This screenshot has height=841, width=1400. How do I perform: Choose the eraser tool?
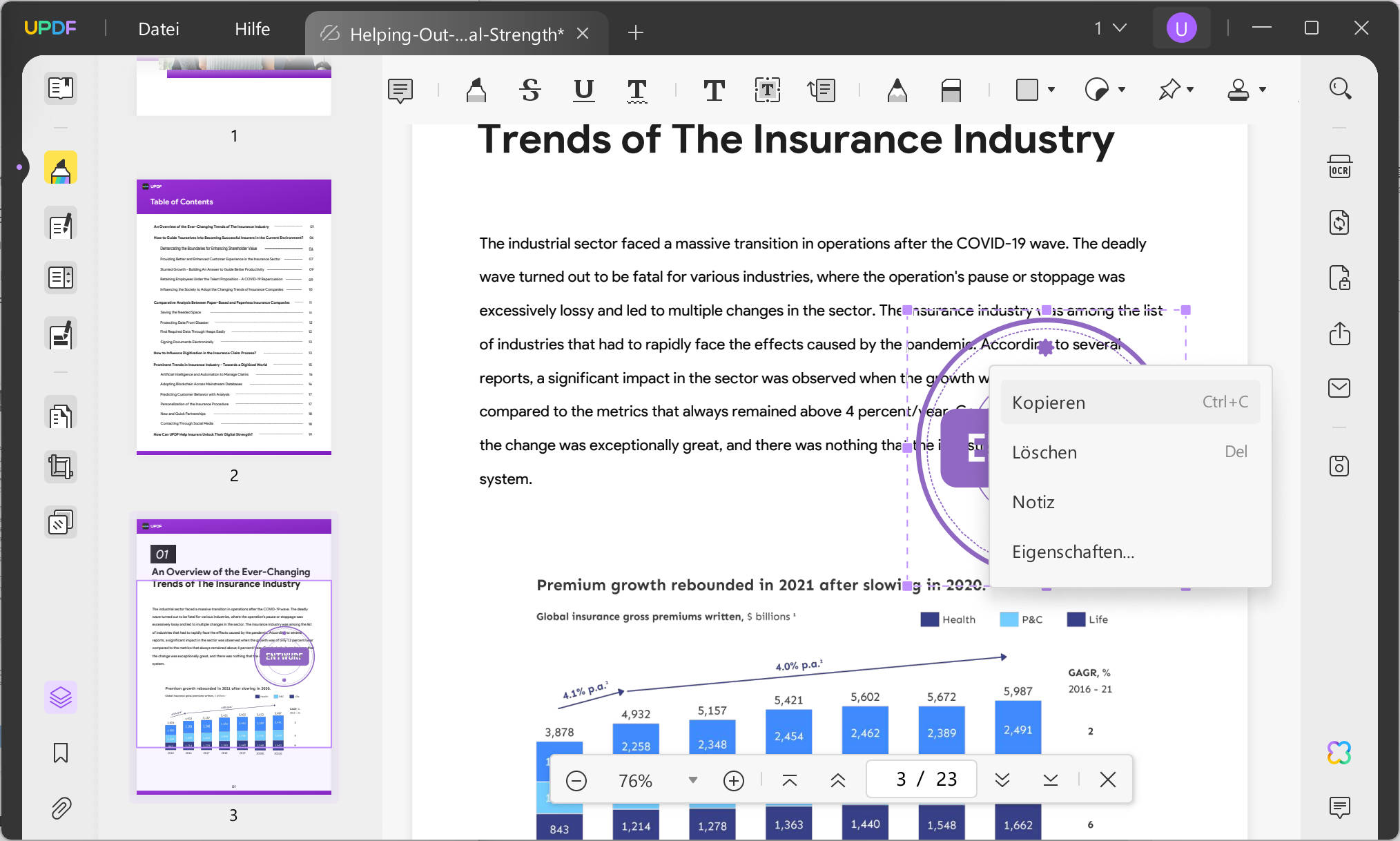pos(951,90)
